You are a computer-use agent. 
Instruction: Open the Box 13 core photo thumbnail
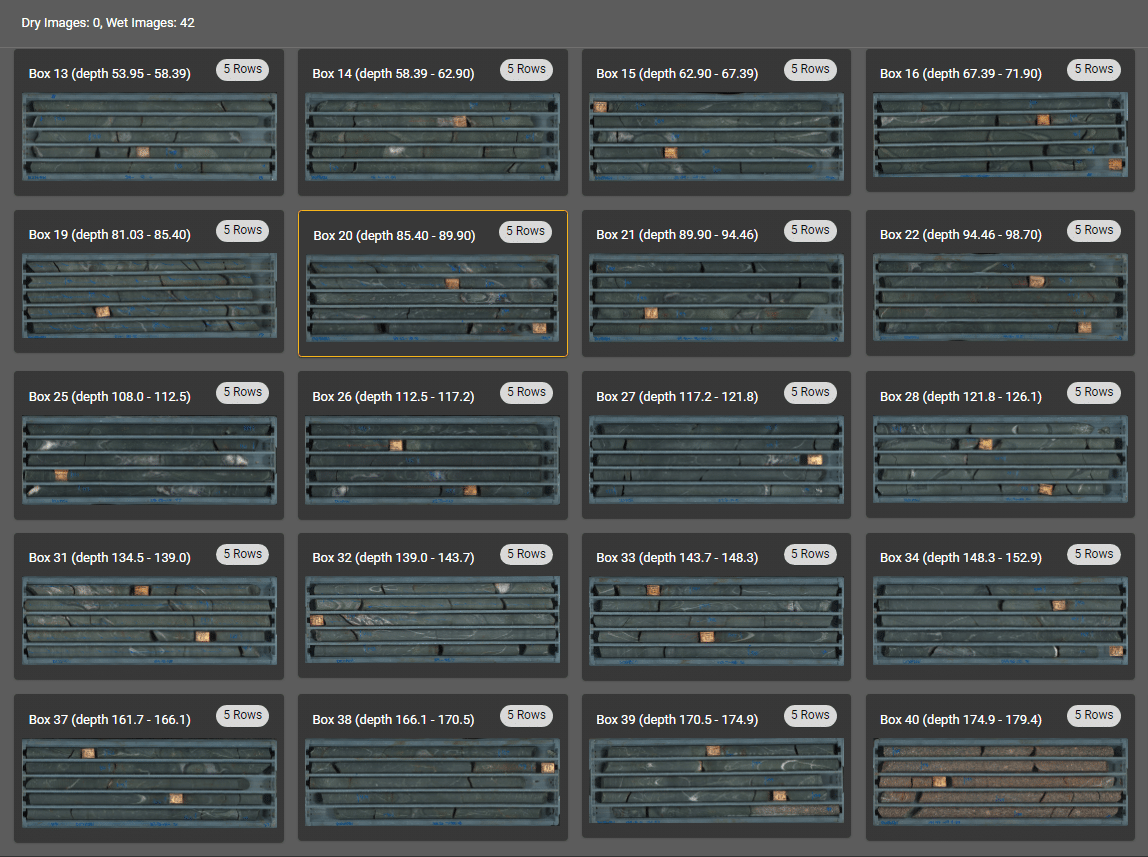149,137
